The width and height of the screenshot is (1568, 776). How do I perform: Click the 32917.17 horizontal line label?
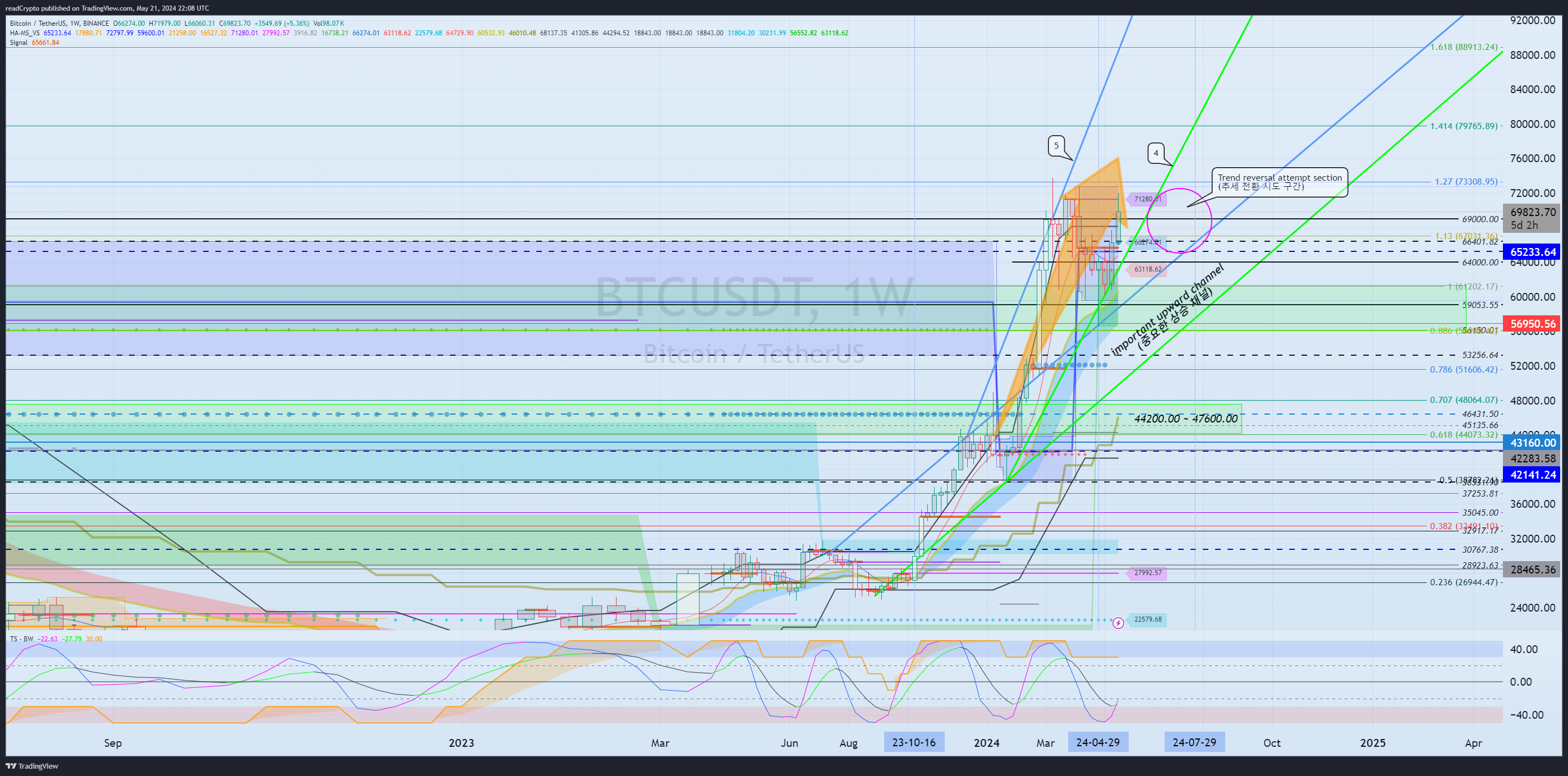click(x=1480, y=531)
